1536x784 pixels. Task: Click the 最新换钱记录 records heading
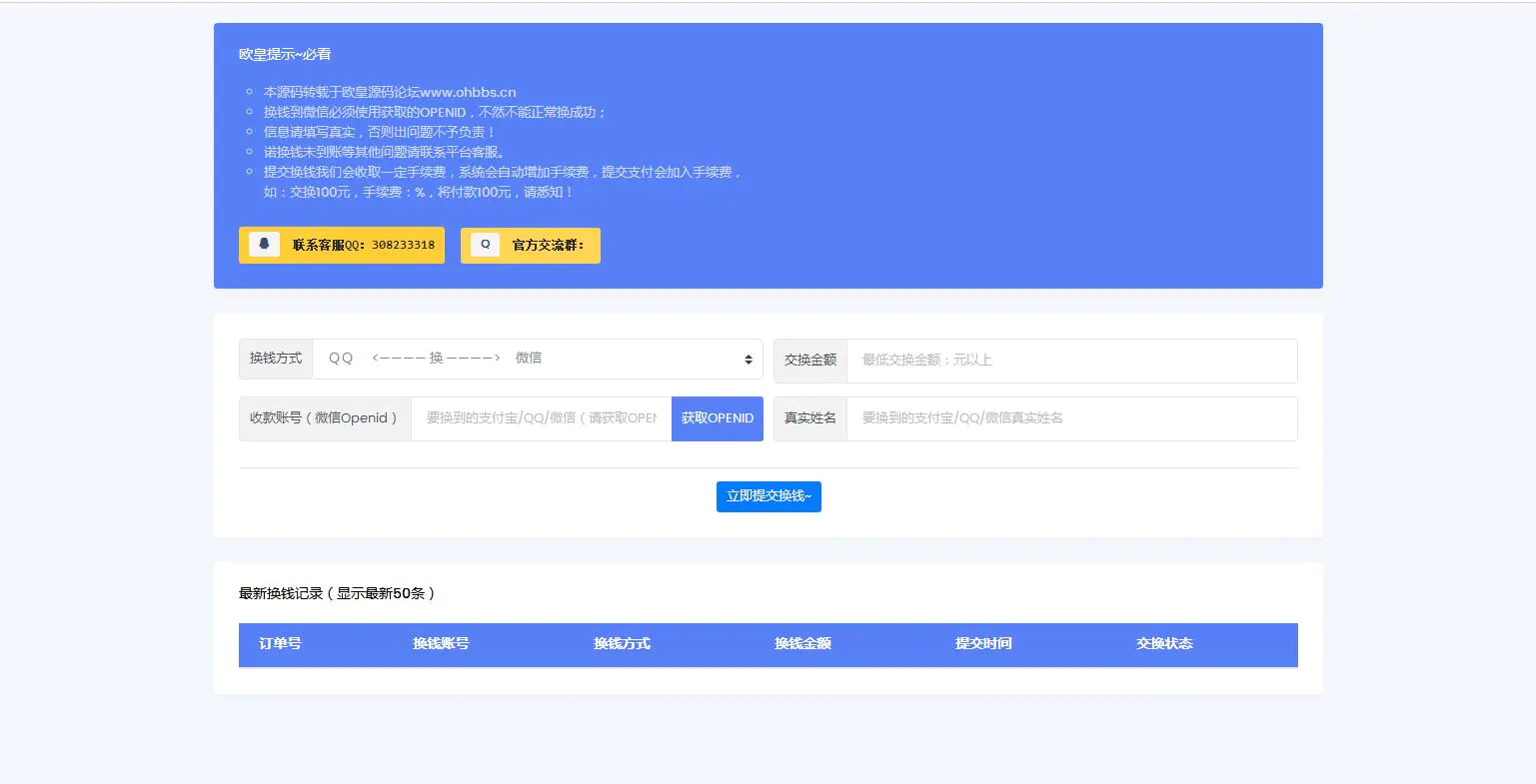[x=336, y=592]
